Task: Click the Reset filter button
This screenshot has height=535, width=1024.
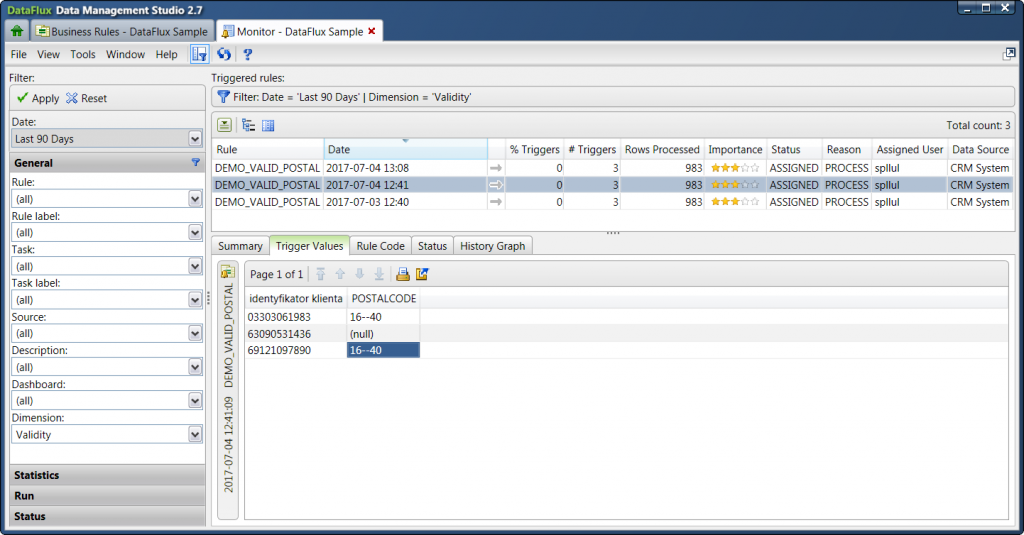Action: [87, 98]
